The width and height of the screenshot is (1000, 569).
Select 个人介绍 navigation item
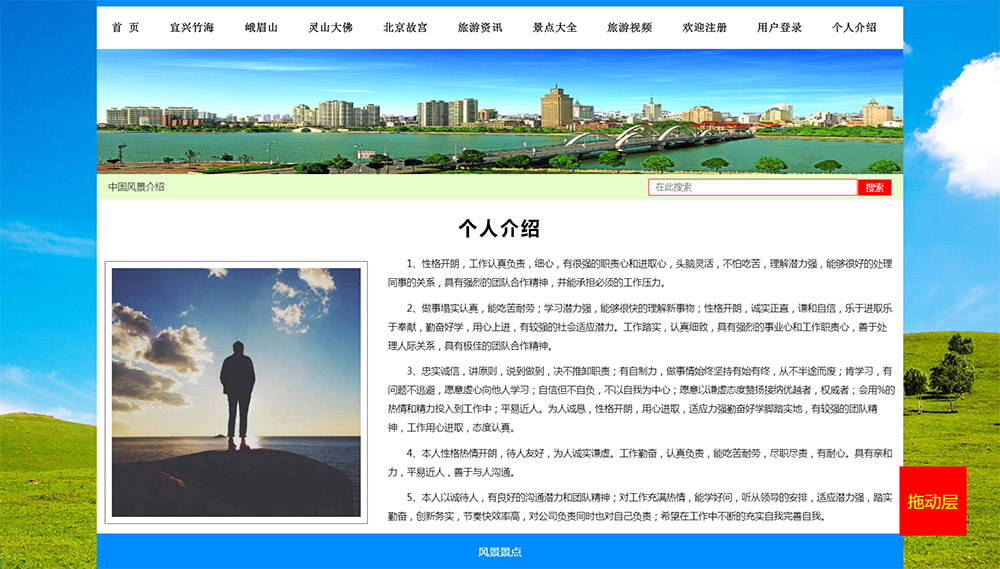[x=854, y=27]
